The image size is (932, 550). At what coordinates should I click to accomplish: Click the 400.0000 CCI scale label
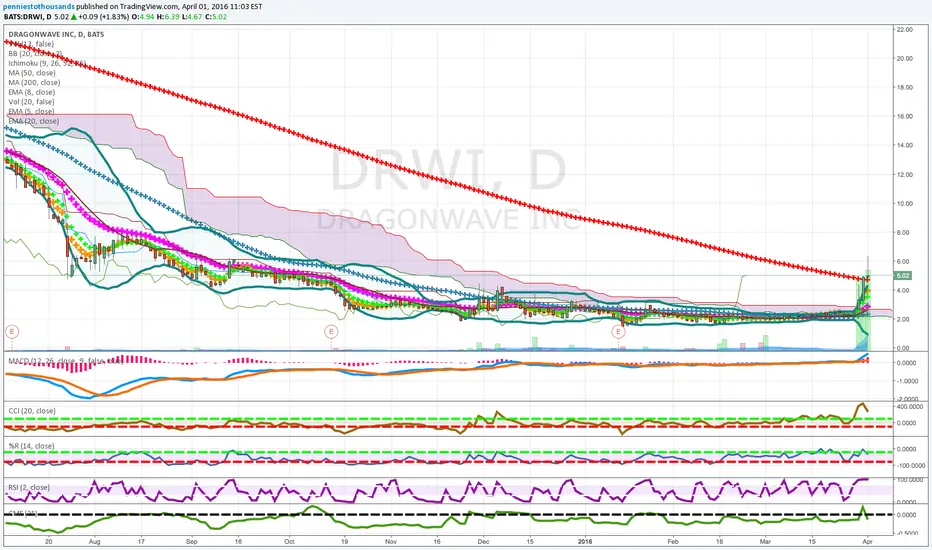(911, 406)
